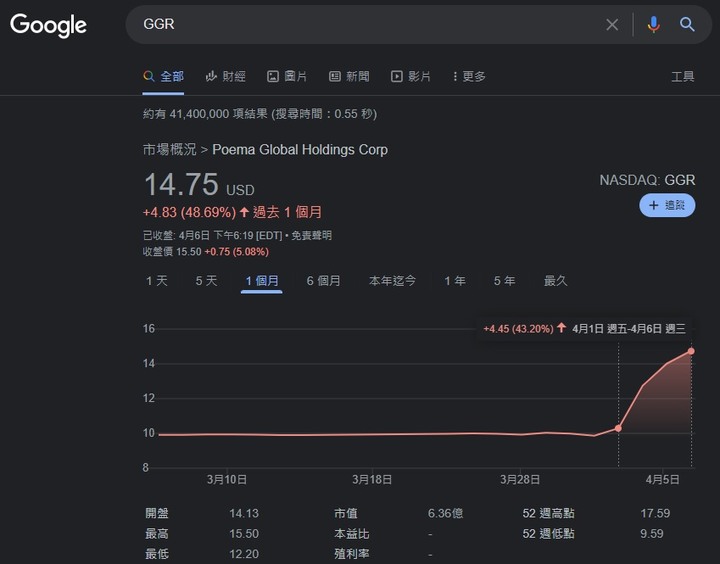Open the 財經 tab
Screen dimensions: 720x564
pos(225,76)
